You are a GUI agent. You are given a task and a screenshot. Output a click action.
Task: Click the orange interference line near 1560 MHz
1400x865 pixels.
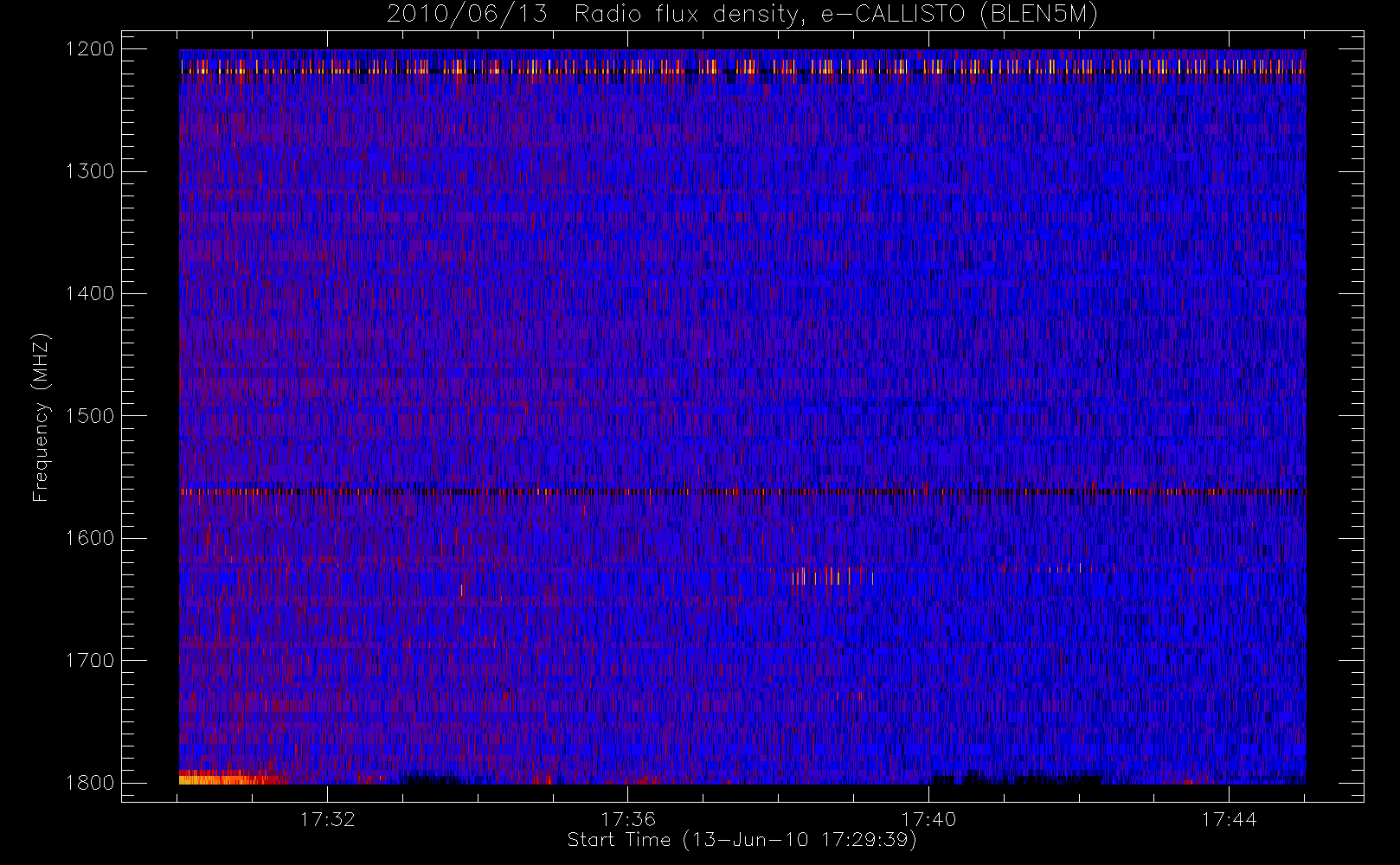[742, 491]
